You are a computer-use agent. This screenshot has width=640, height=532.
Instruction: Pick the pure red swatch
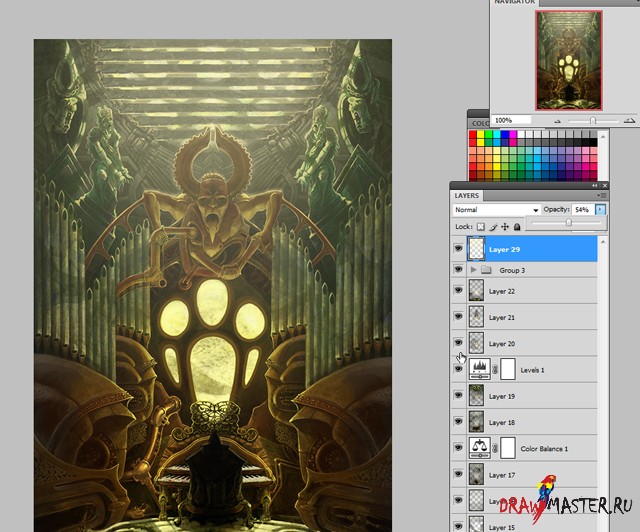(473, 134)
